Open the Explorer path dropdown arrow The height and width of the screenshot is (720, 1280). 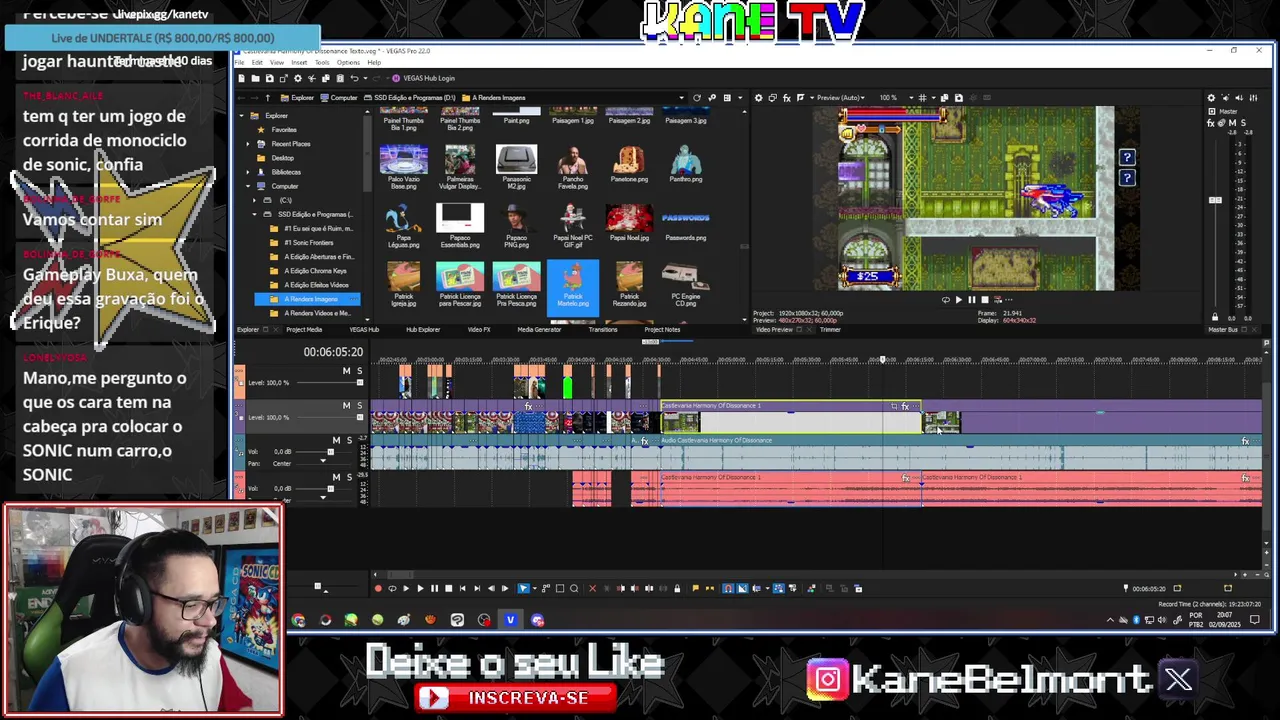pyautogui.click(x=681, y=97)
